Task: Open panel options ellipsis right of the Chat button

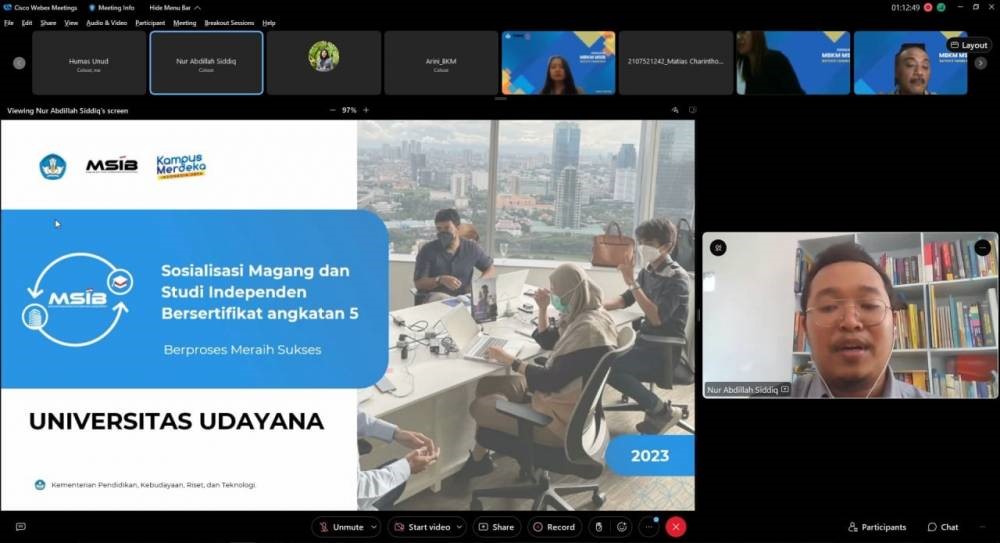Action: click(x=982, y=527)
